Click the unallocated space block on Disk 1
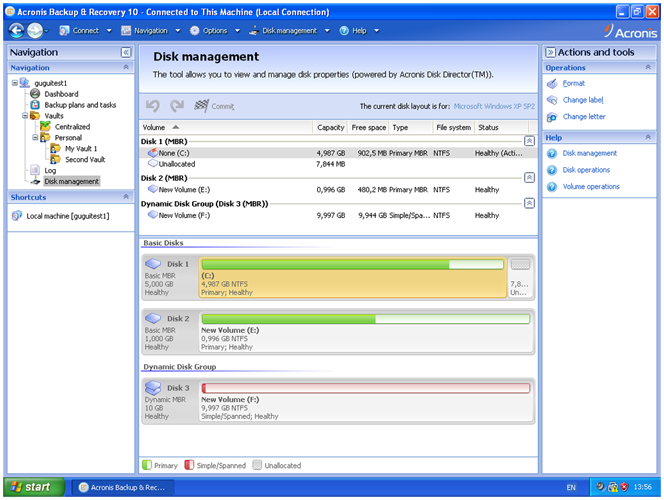This screenshot has width=664, height=500. pos(520,277)
